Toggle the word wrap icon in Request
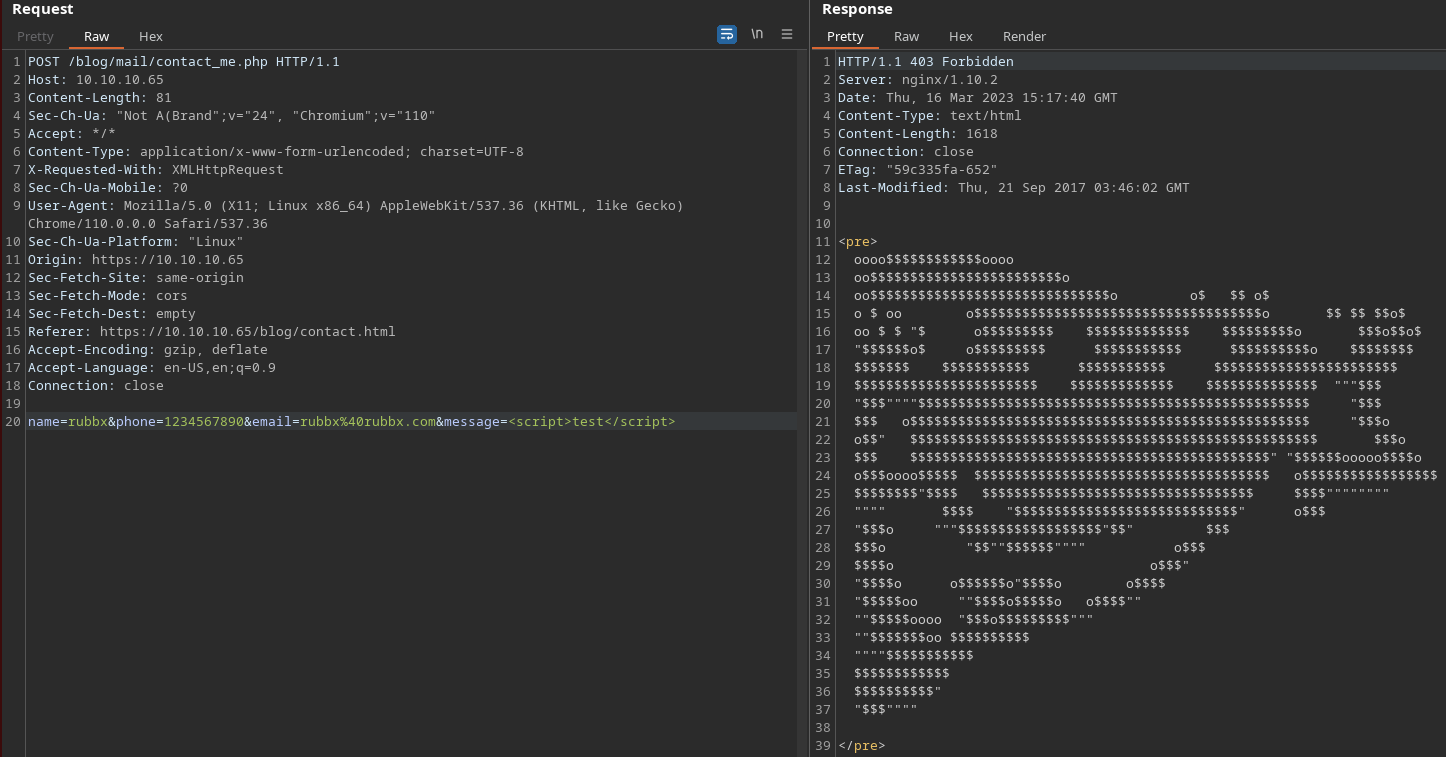 [727, 34]
